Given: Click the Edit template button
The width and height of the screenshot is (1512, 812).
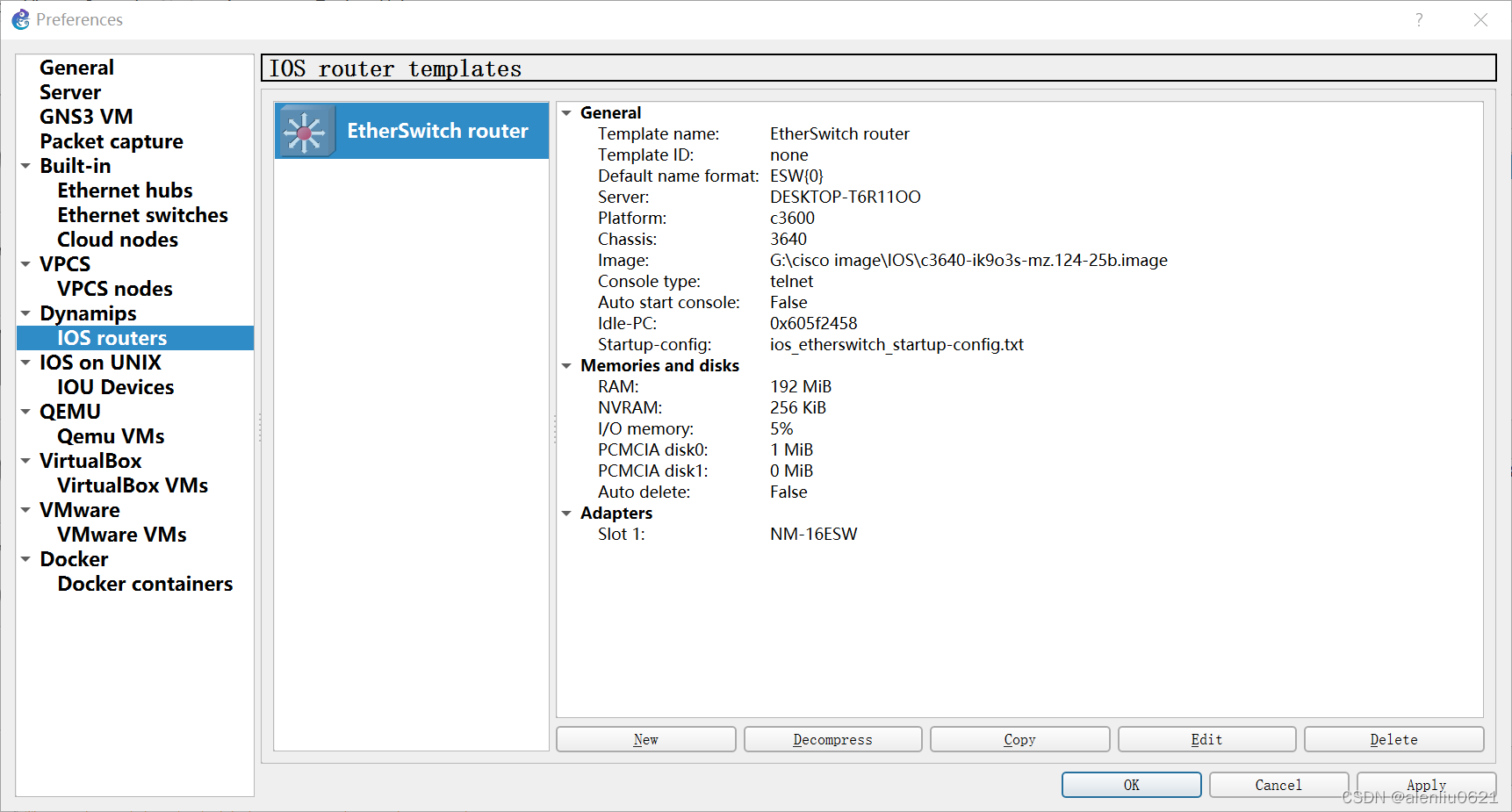Looking at the screenshot, I should pyautogui.click(x=1207, y=739).
